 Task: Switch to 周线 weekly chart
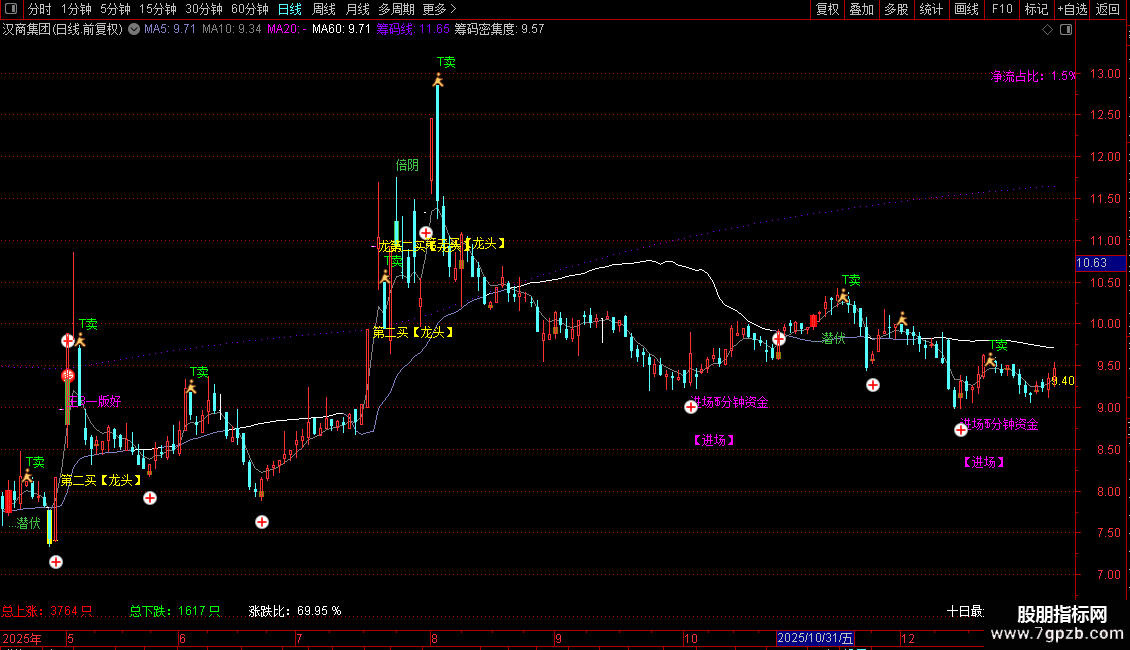324,9
